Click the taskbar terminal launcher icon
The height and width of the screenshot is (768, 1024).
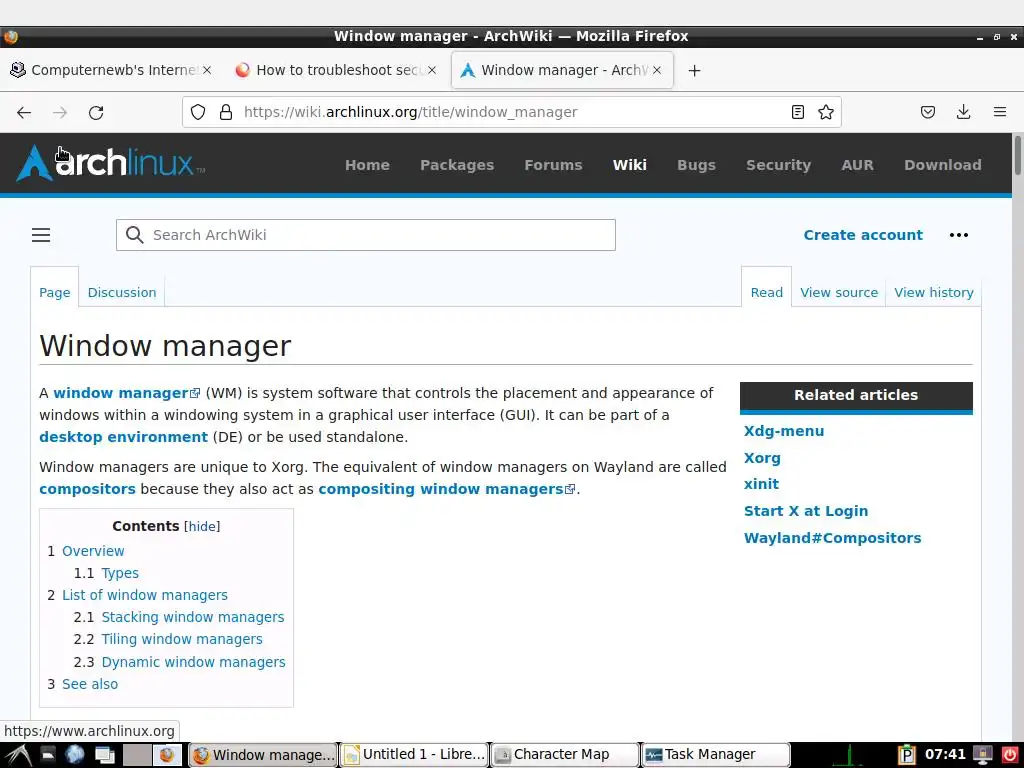48,755
